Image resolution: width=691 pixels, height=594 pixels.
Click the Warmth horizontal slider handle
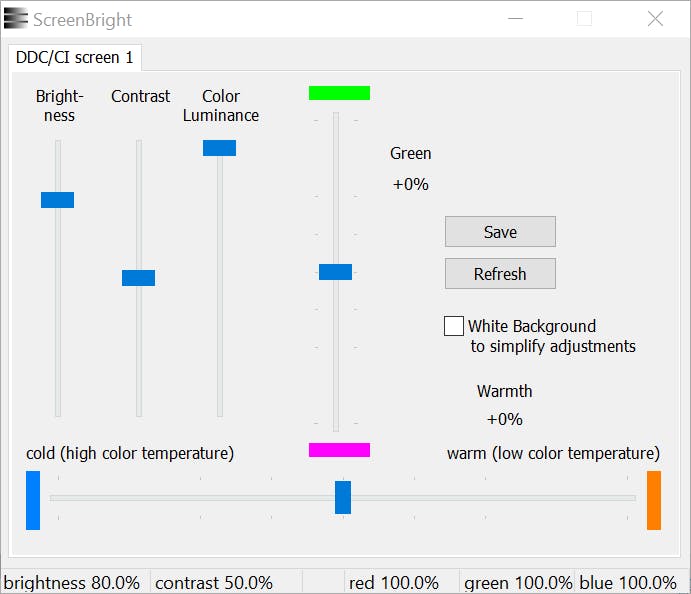343,497
